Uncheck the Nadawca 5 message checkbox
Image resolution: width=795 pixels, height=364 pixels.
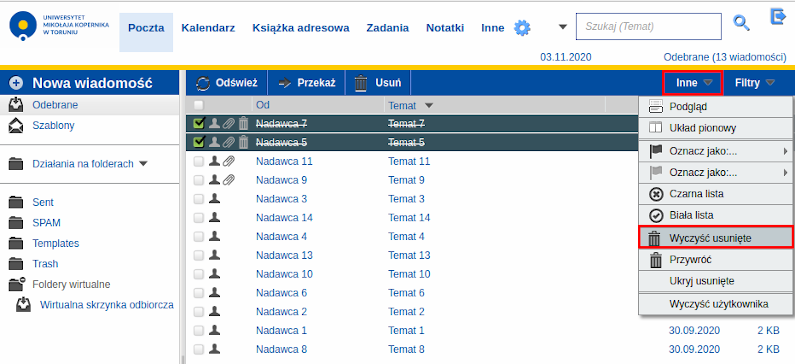199,142
